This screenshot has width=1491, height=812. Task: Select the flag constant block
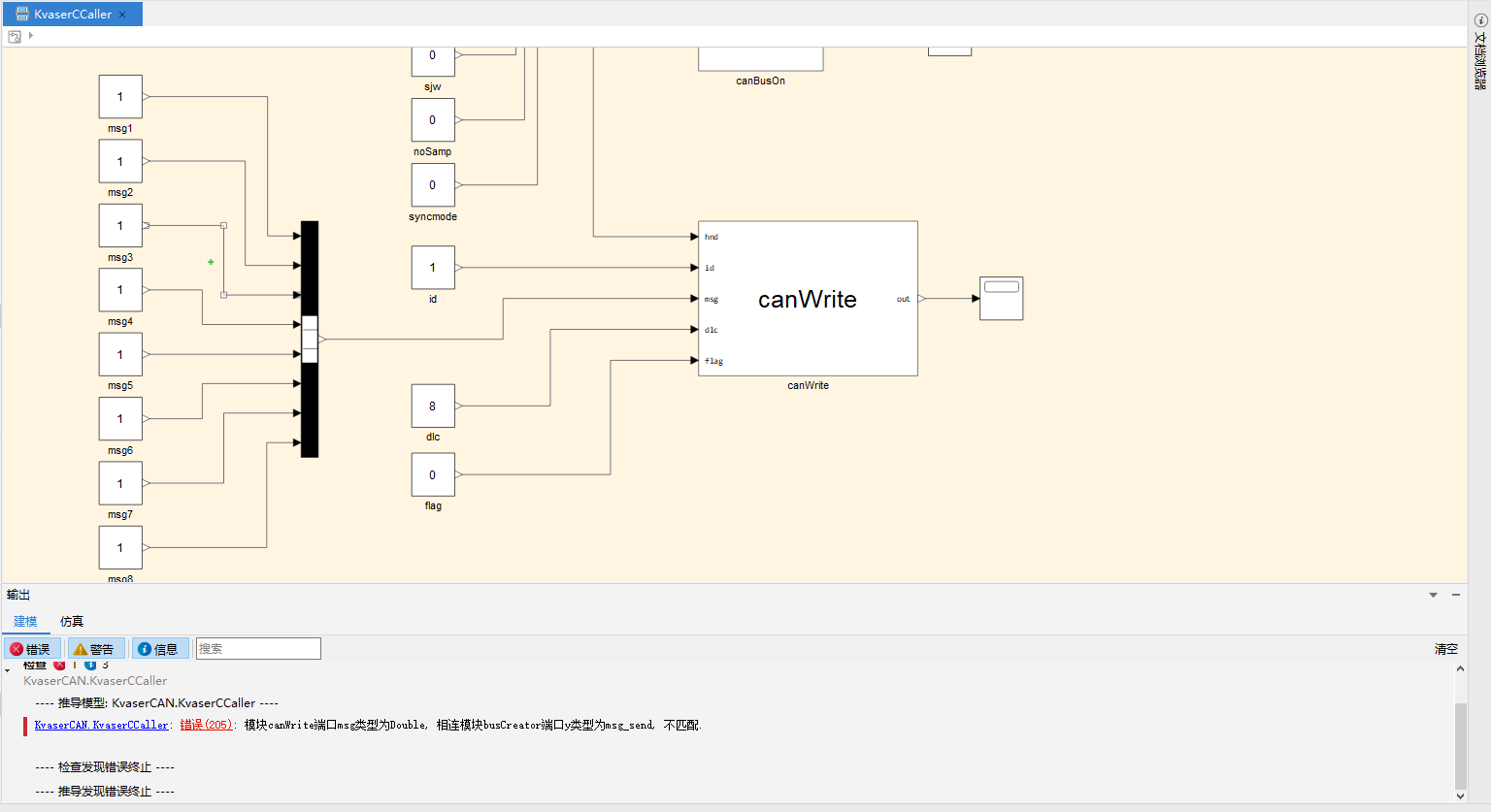point(433,474)
